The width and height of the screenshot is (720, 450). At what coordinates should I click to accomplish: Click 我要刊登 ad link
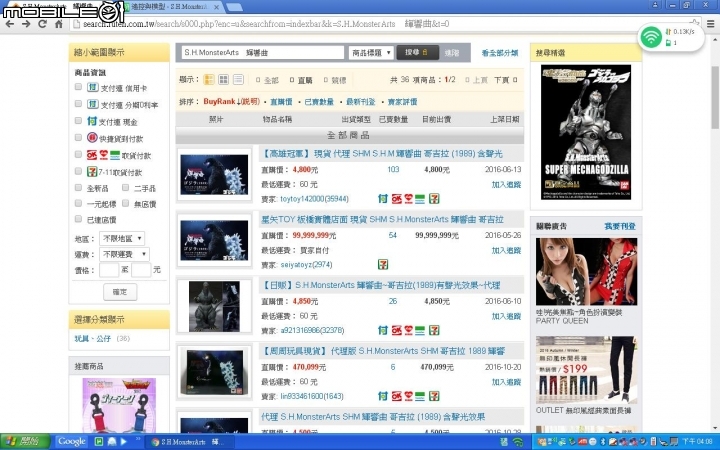tap(620, 226)
